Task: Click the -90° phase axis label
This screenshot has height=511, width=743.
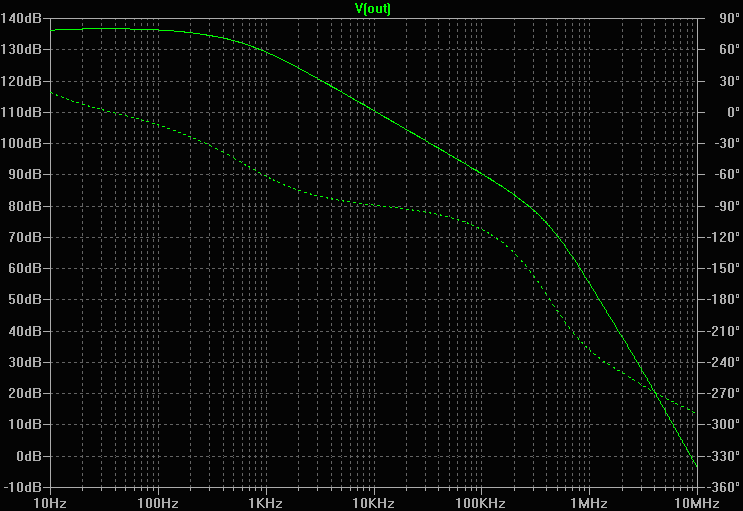Action: click(x=727, y=206)
